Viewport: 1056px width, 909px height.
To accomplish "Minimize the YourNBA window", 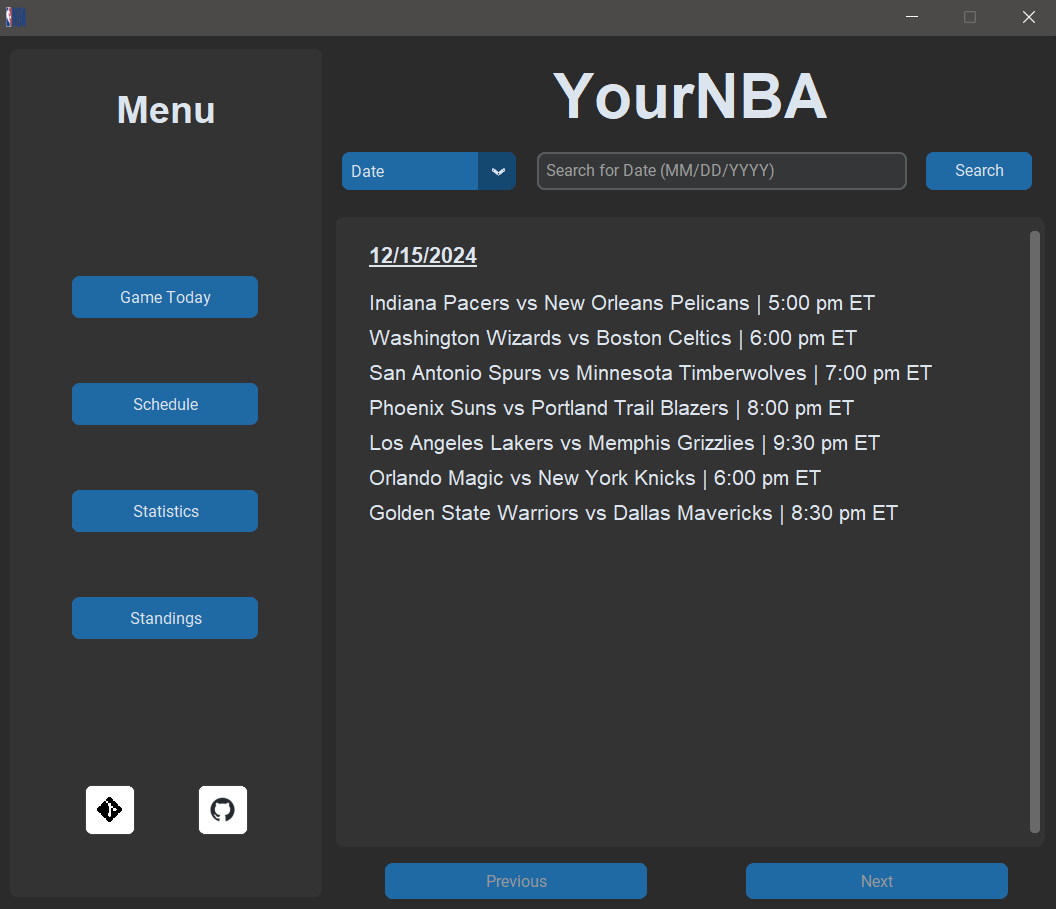I will (x=912, y=18).
